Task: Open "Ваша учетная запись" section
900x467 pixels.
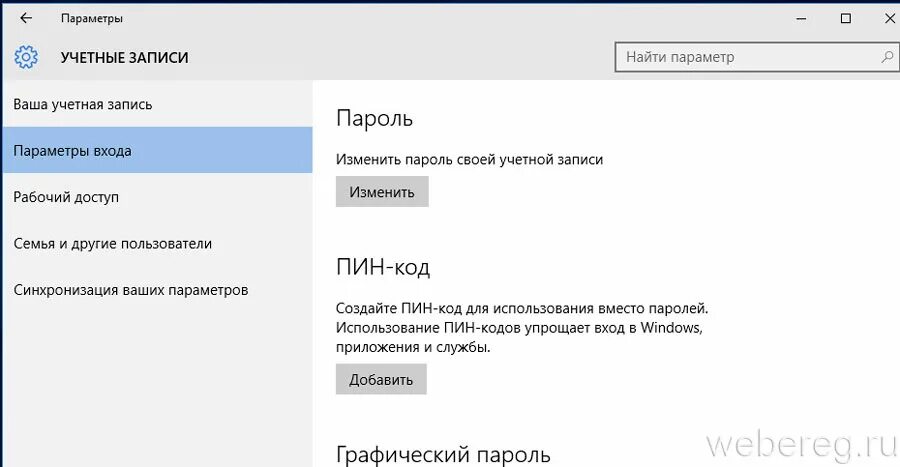Action: click(157, 104)
